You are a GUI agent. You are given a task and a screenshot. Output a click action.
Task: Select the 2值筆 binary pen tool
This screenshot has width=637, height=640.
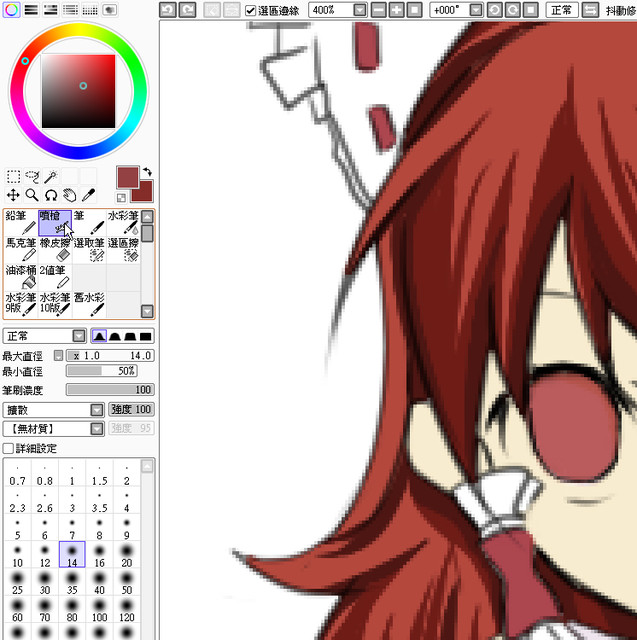pyautogui.click(x=55, y=277)
